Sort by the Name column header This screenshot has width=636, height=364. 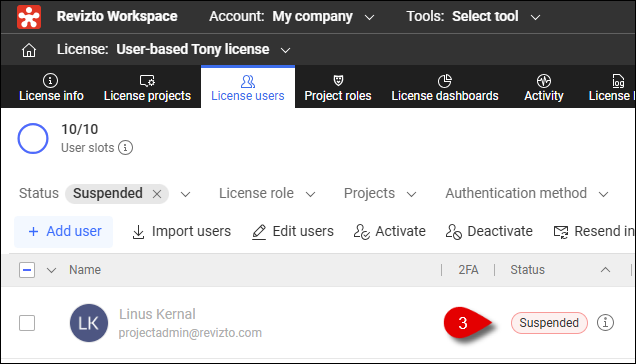(x=85, y=270)
